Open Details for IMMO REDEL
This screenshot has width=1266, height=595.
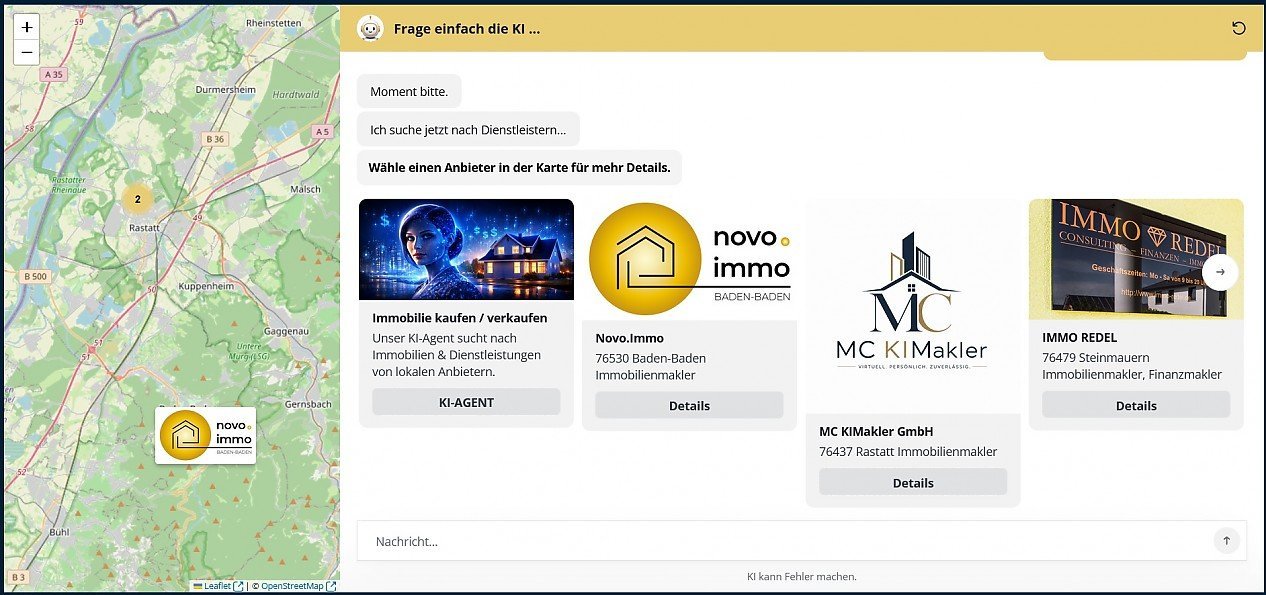(x=1136, y=405)
